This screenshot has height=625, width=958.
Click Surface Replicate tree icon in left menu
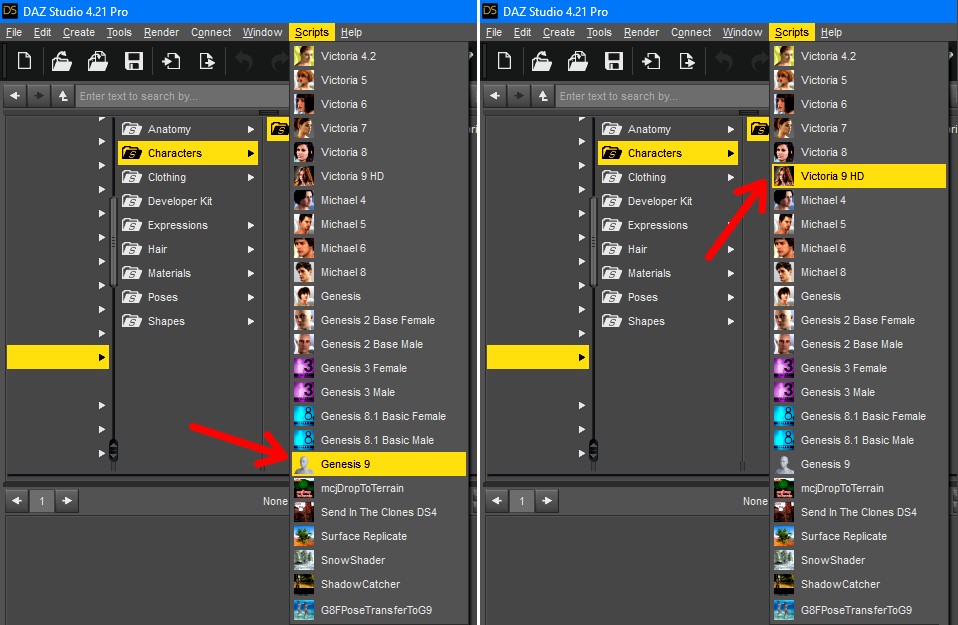(304, 536)
